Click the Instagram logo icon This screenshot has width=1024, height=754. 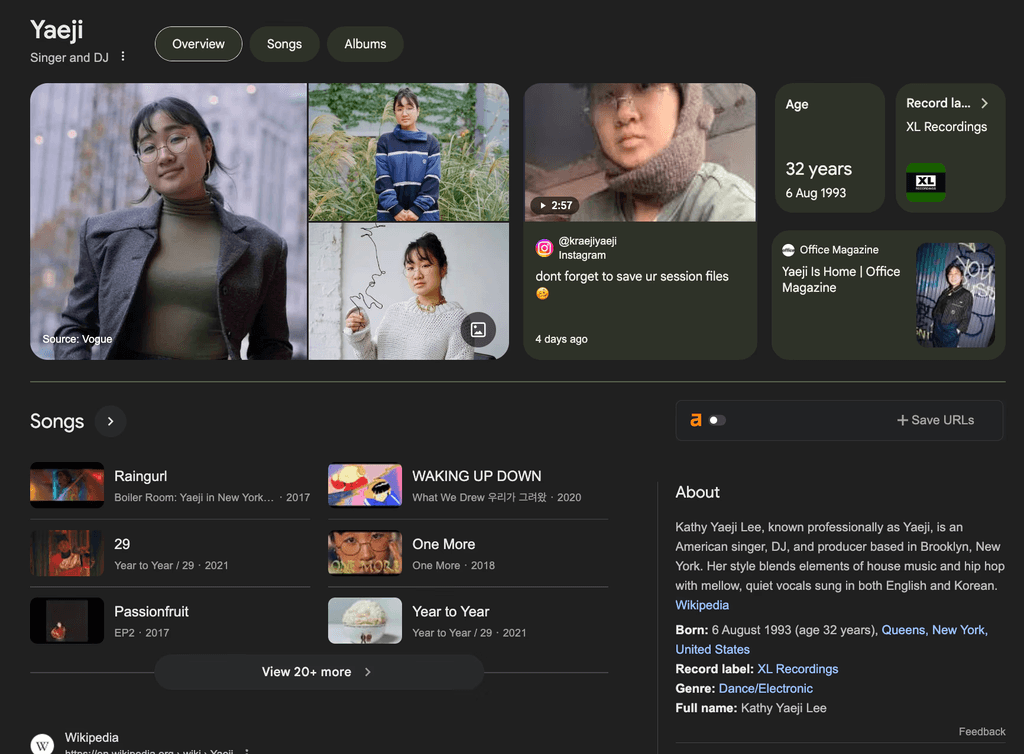point(544,248)
